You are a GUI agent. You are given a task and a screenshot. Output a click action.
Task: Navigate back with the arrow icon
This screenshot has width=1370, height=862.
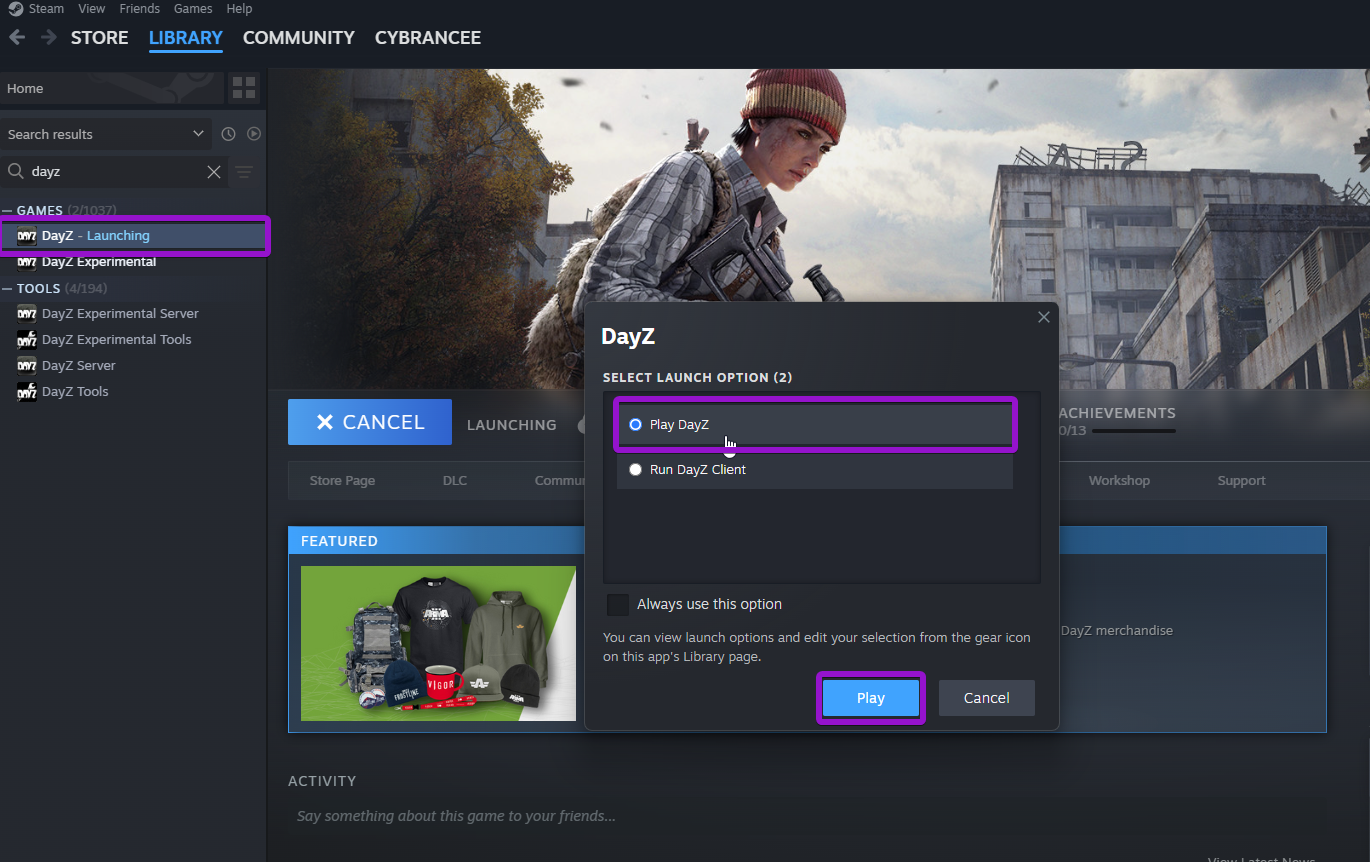click(16, 37)
